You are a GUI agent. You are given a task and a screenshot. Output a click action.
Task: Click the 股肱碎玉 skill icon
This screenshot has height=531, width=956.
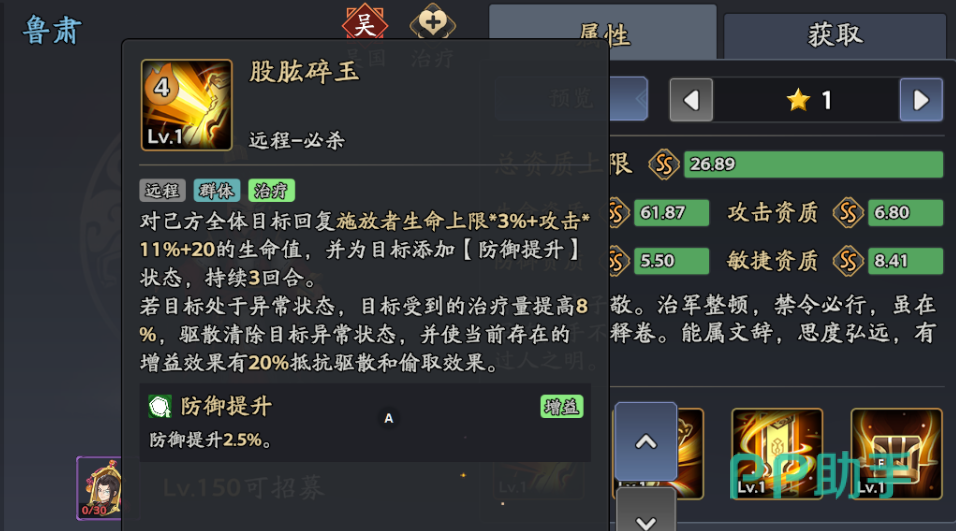187,105
